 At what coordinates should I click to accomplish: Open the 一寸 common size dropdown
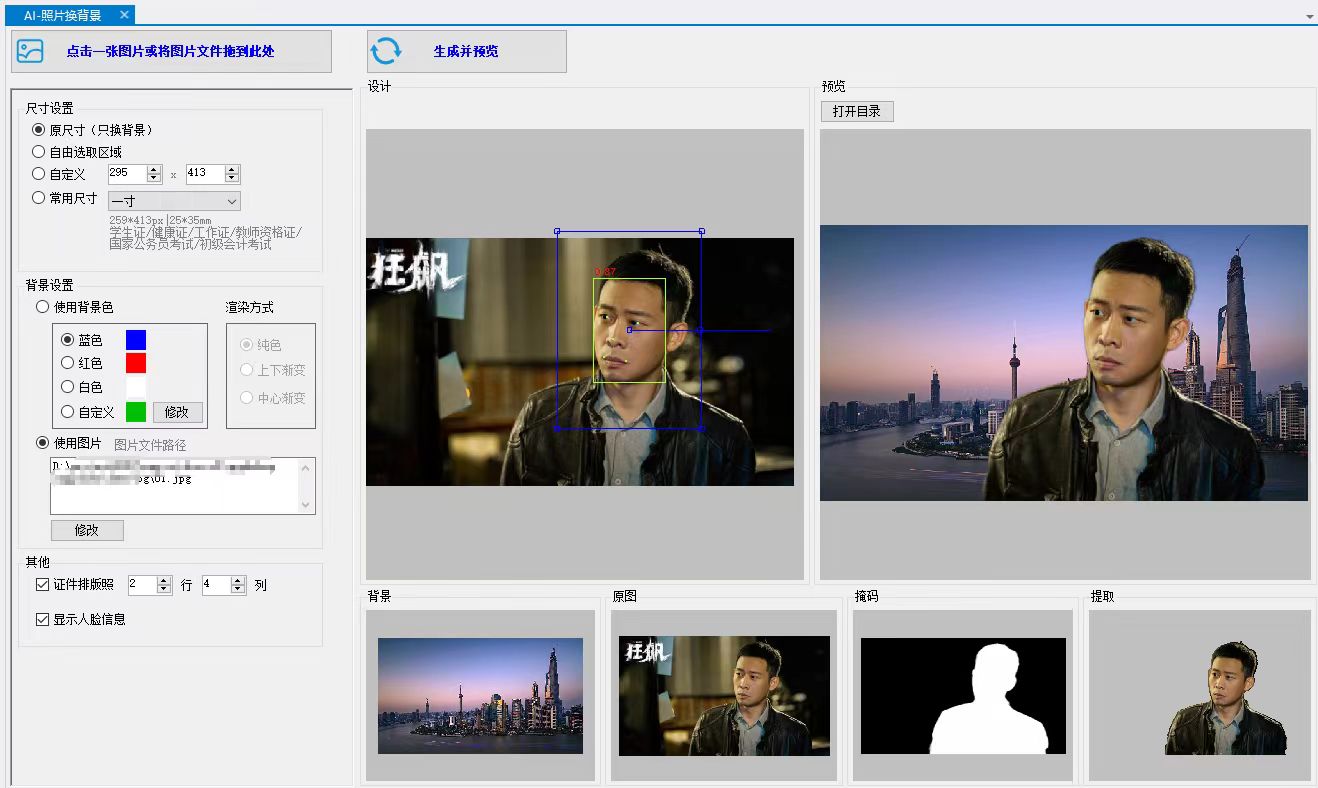click(x=174, y=201)
